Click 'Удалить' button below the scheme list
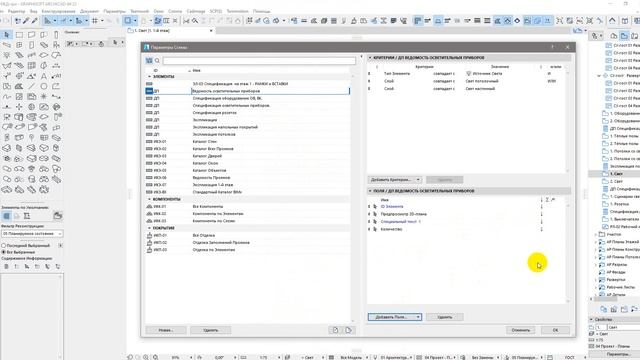This screenshot has height=360, width=640. [211, 330]
